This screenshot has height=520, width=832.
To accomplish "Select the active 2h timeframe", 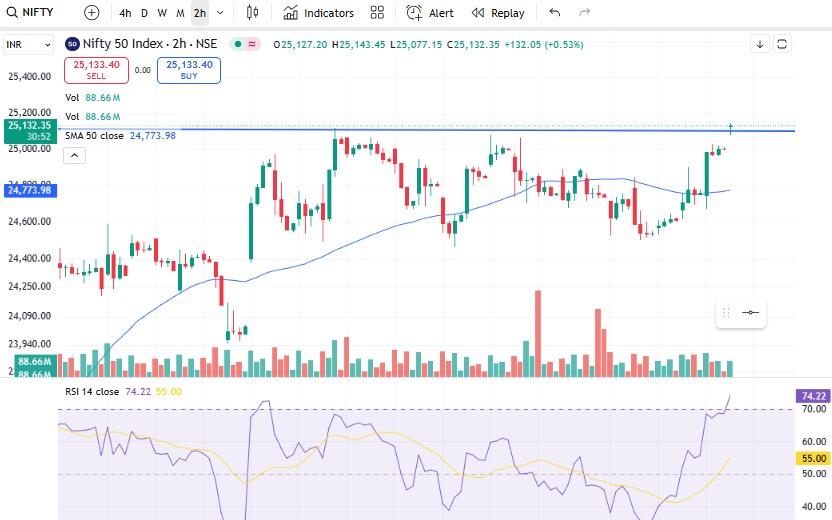I will [x=200, y=13].
